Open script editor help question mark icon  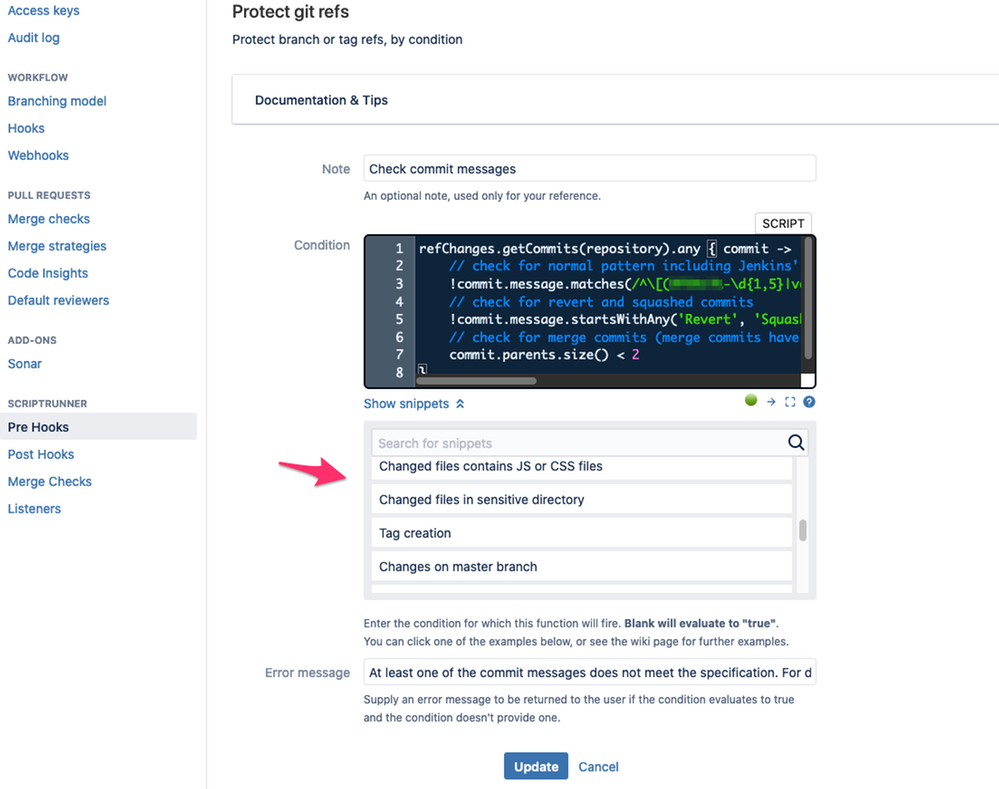point(809,402)
